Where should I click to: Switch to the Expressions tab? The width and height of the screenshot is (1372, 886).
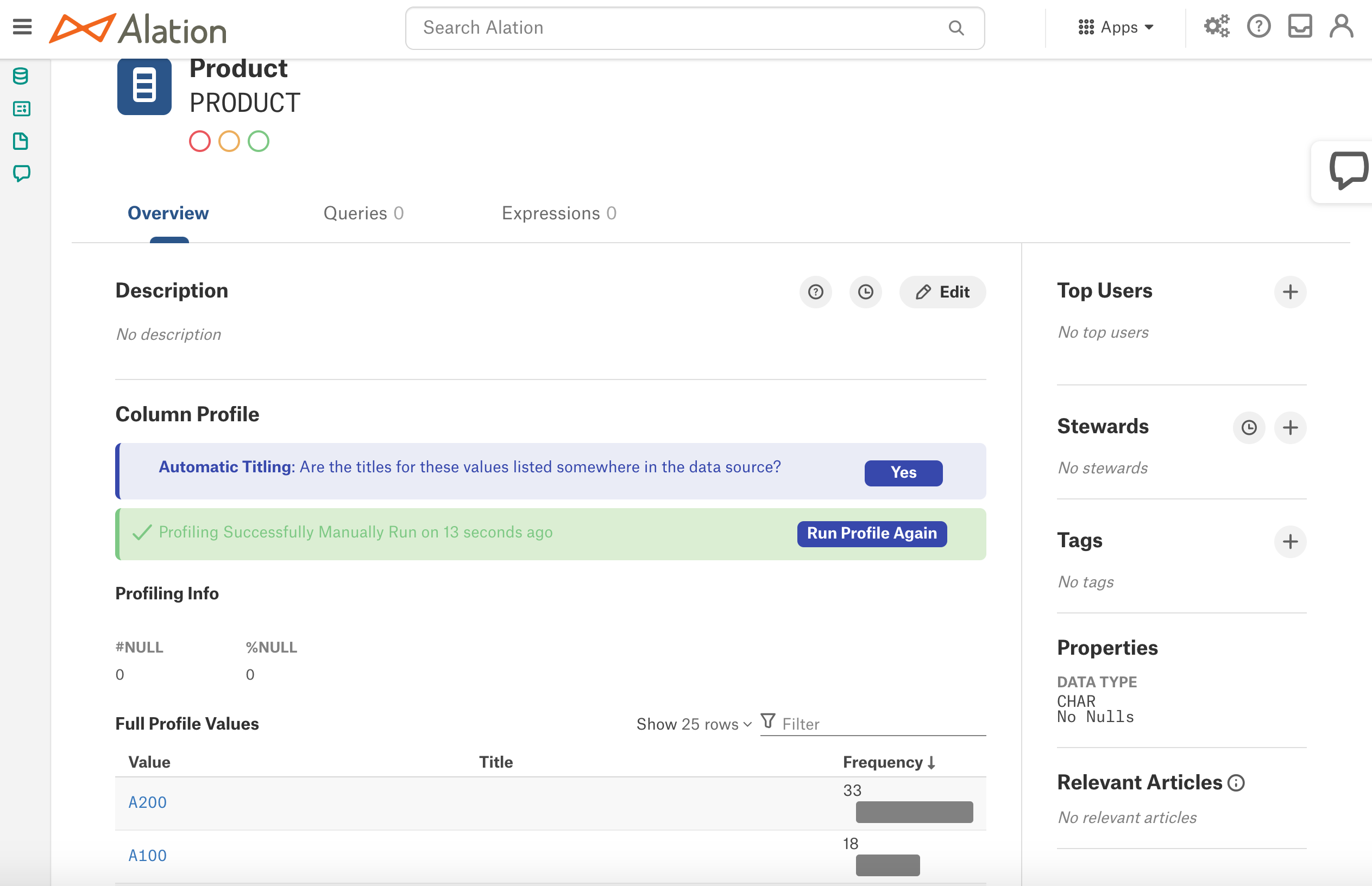pos(559,213)
